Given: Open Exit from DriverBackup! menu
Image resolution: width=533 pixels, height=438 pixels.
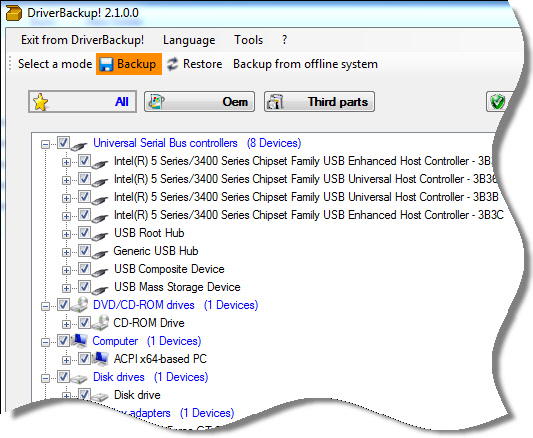Looking at the screenshot, I should 82,40.
